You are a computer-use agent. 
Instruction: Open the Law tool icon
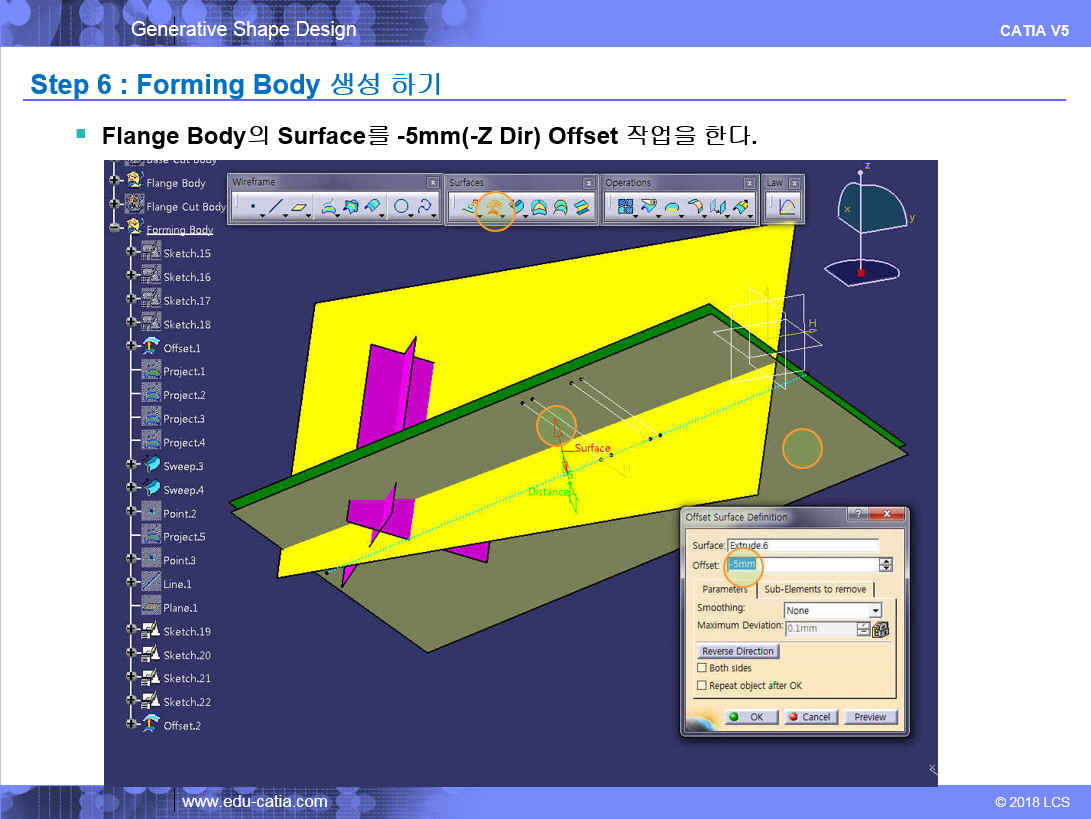(787, 207)
